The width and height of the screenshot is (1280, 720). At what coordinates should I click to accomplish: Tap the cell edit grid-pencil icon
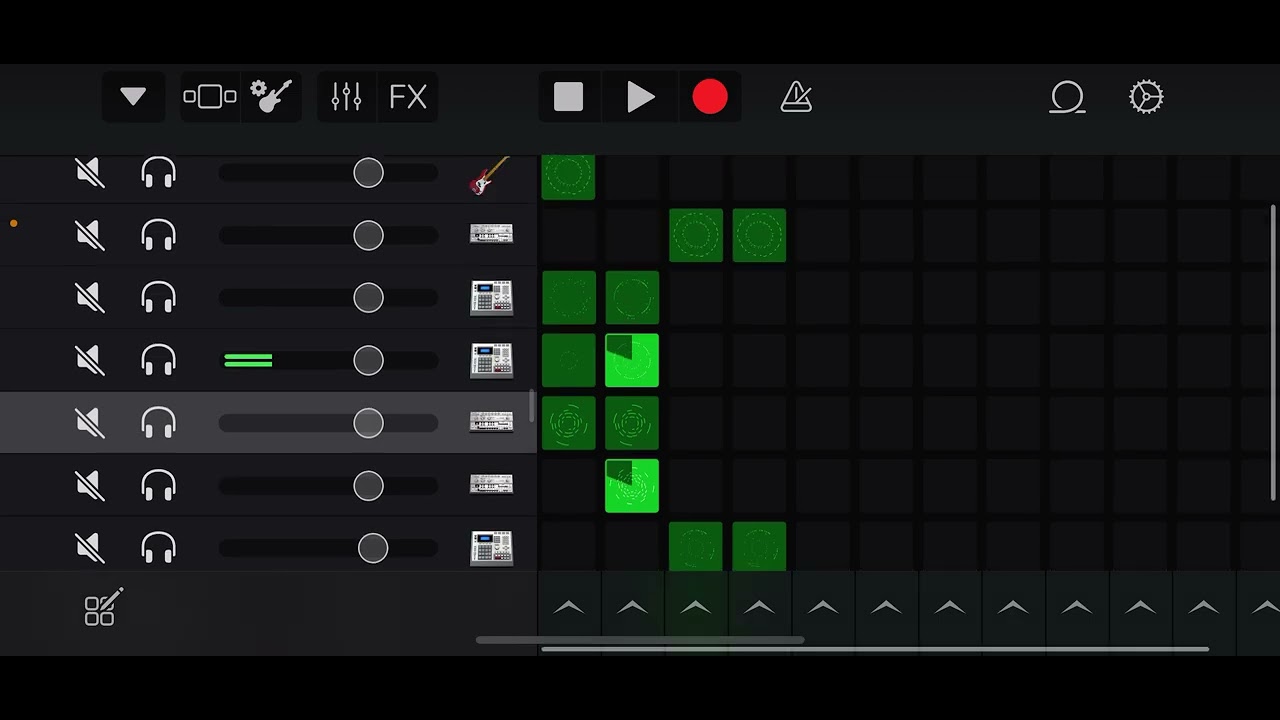click(x=103, y=607)
